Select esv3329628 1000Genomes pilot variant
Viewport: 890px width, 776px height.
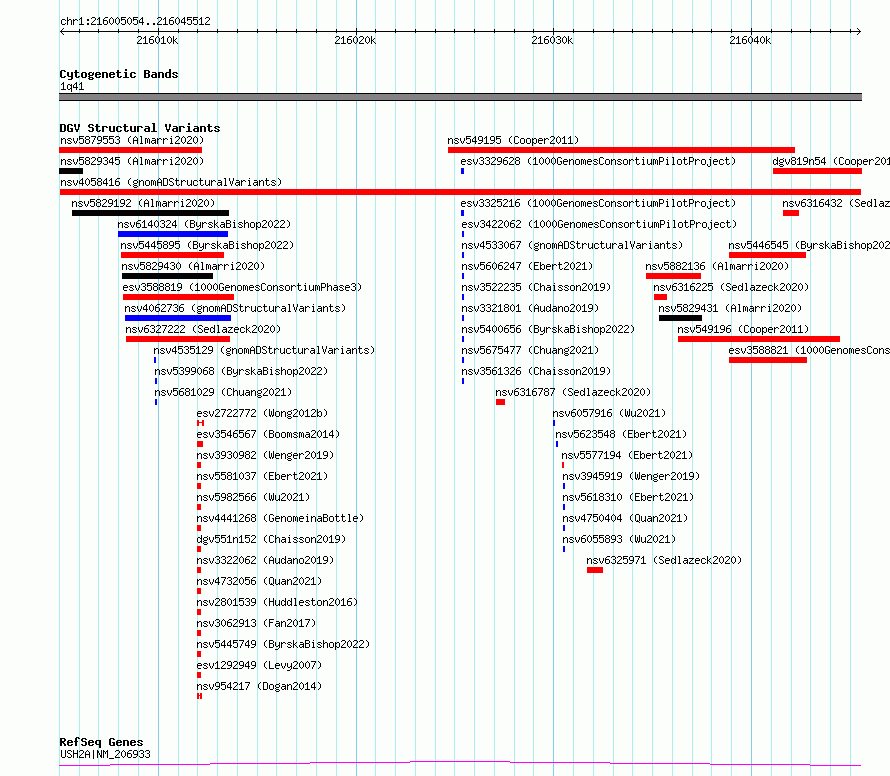point(598,161)
